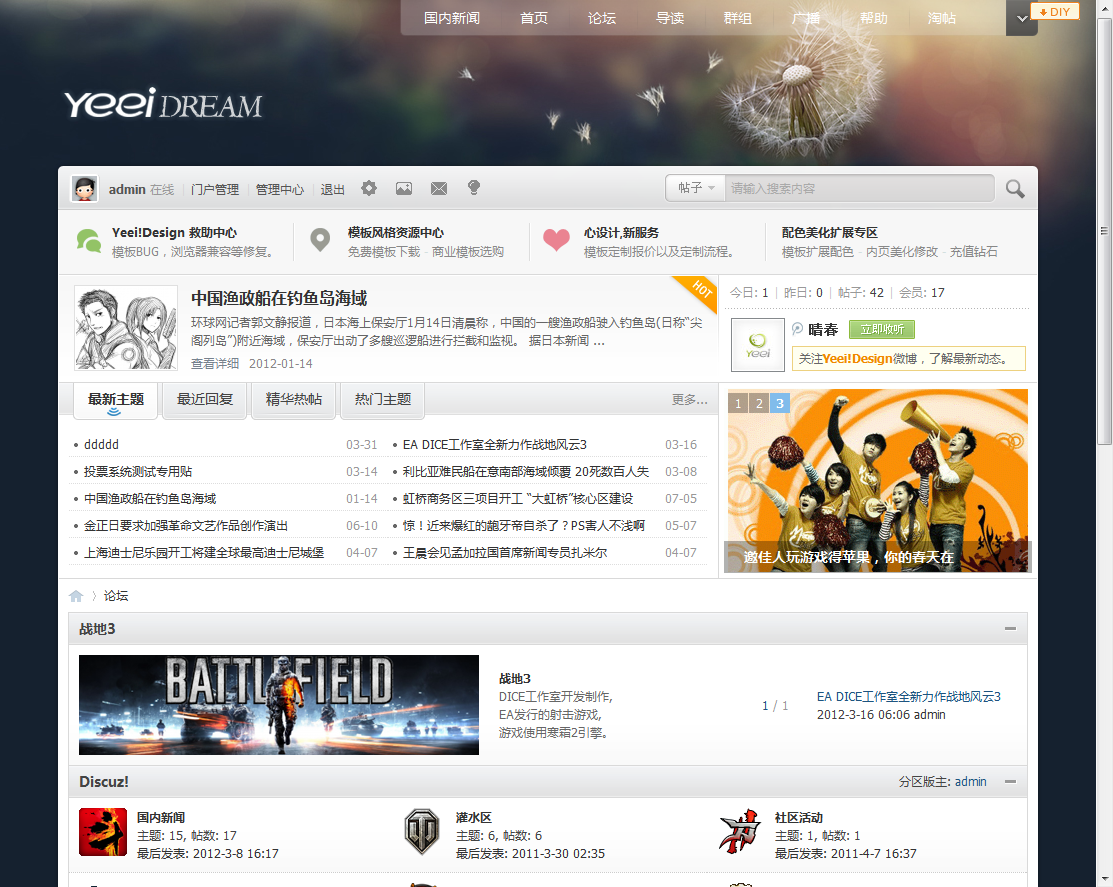
Task: Click the 论坛 breadcrumb link
Action: pyautogui.click(x=116, y=596)
